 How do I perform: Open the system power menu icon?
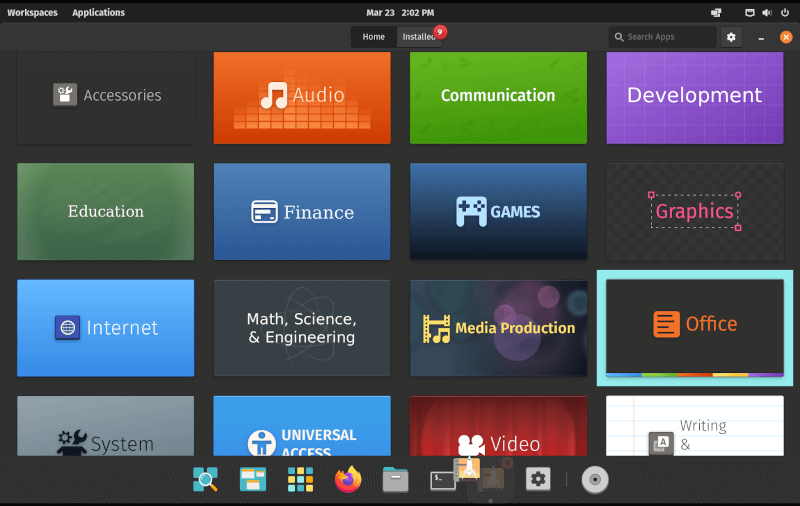point(786,13)
